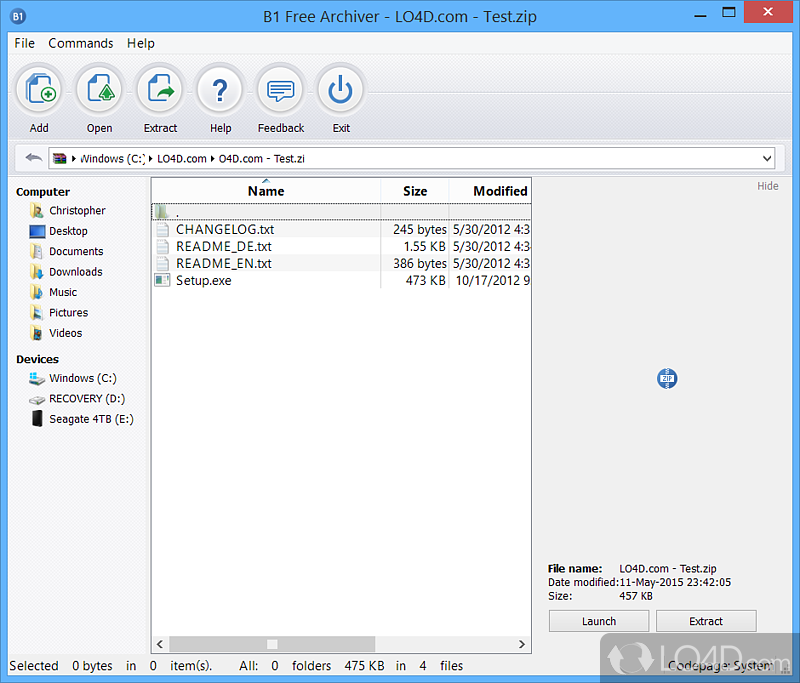Click the Extract button in the preview panel

[x=706, y=621]
